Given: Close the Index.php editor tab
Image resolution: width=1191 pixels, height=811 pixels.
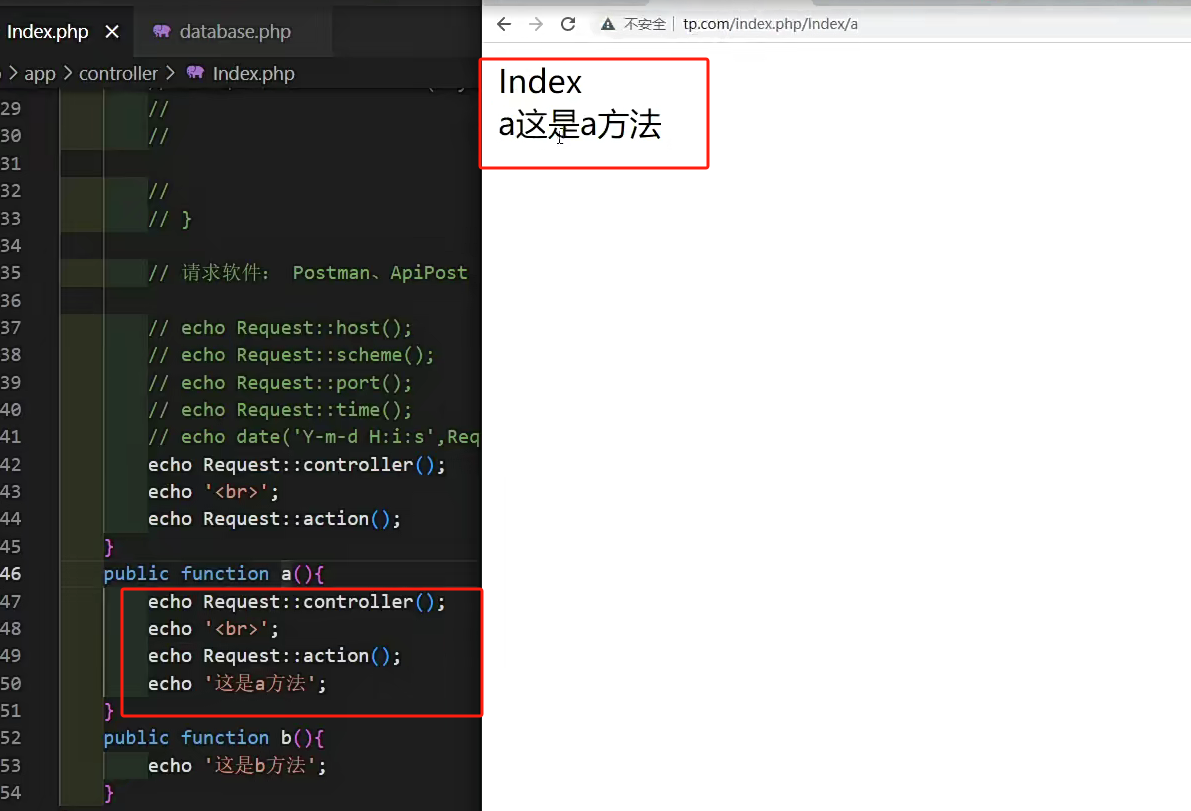Looking at the screenshot, I should pos(112,32).
